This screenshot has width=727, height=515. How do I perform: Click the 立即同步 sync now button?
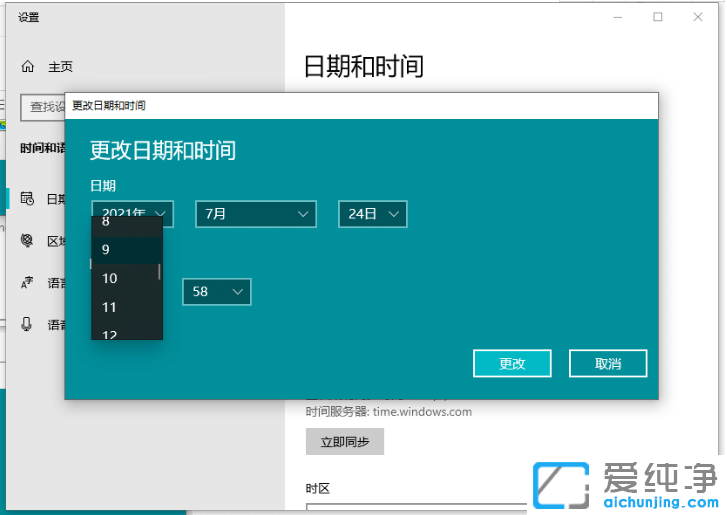[x=344, y=442]
